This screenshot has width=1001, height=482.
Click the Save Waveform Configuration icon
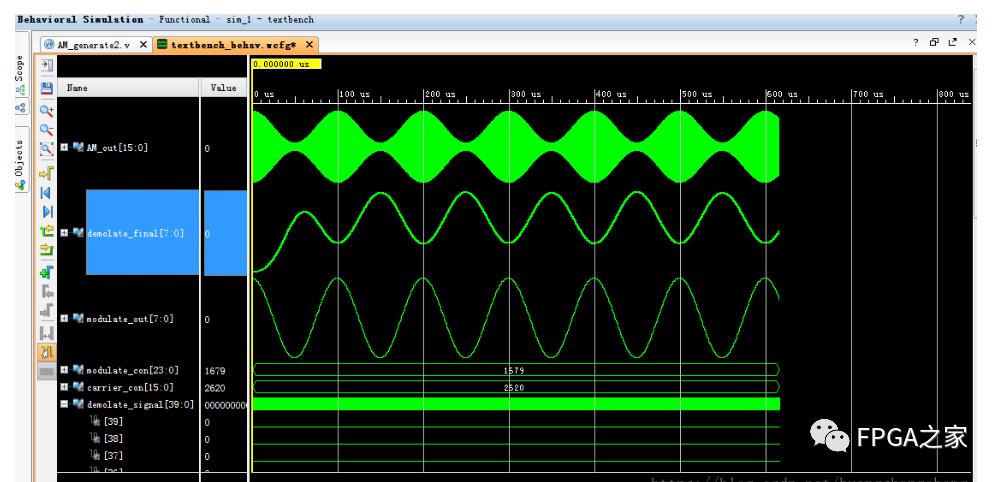click(46, 88)
